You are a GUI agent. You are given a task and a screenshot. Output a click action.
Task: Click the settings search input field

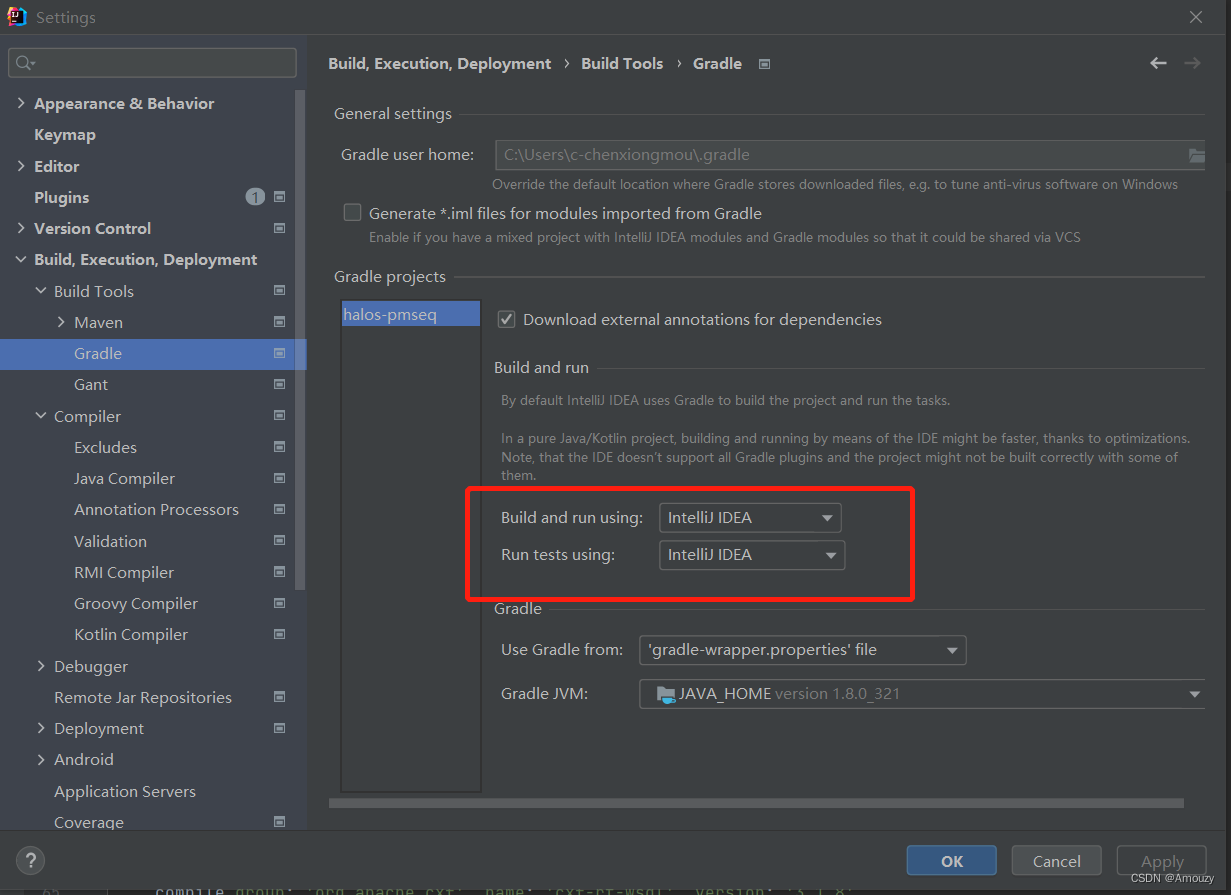coord(152,63)
